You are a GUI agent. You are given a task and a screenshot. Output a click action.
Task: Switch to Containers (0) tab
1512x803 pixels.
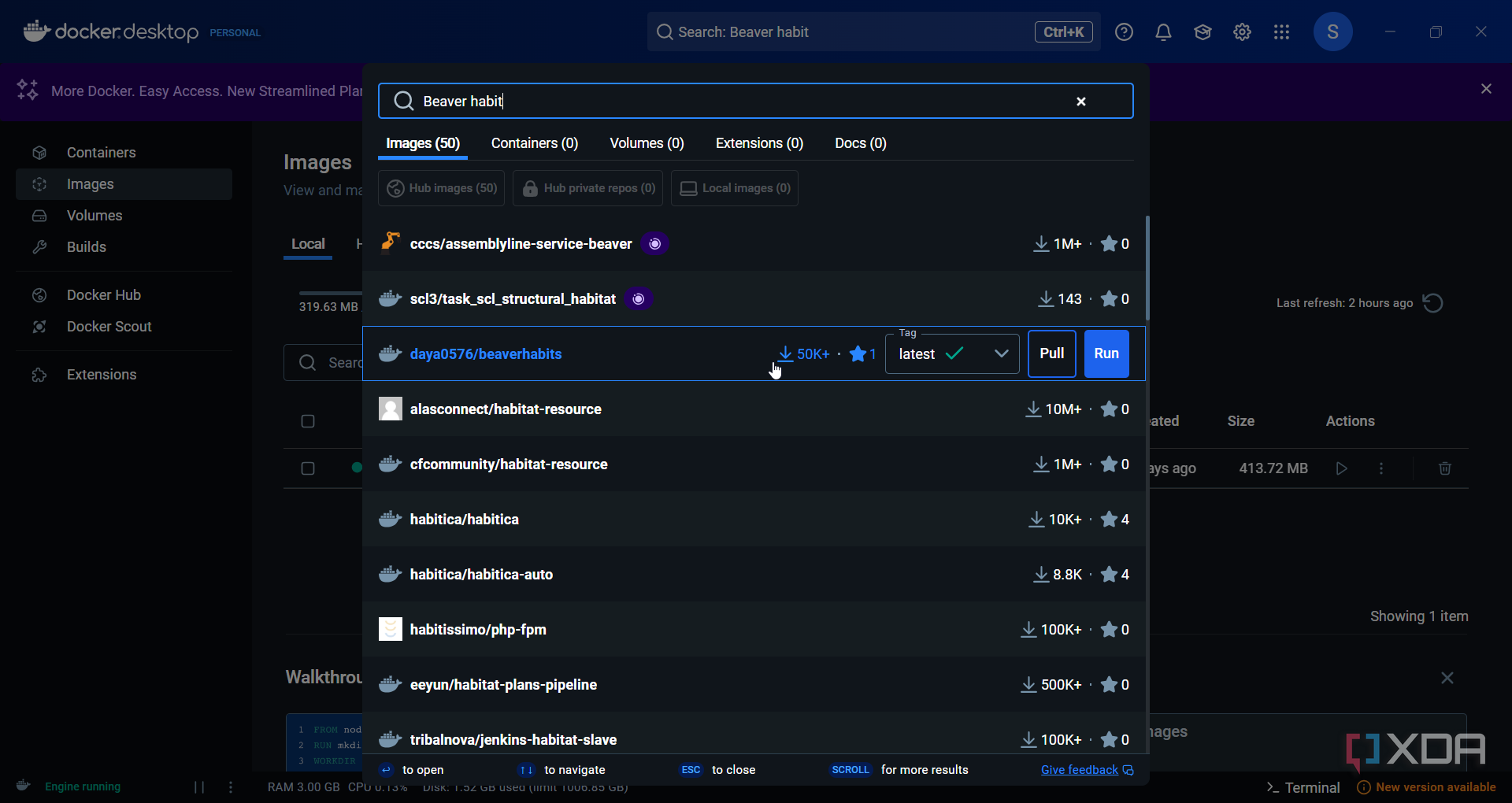point(535,143)
